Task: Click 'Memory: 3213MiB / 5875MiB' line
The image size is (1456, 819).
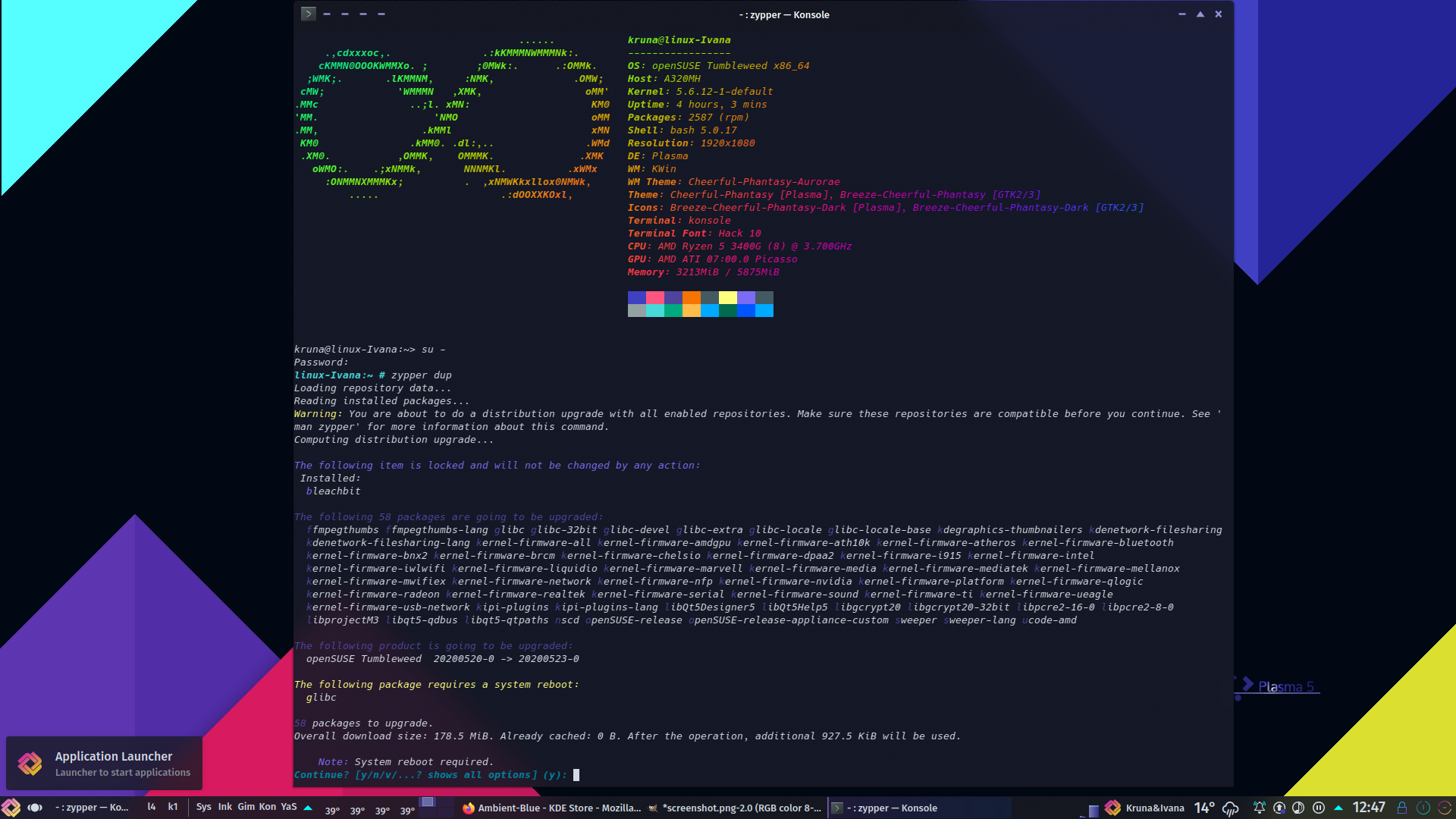Action: pos(704,272)
